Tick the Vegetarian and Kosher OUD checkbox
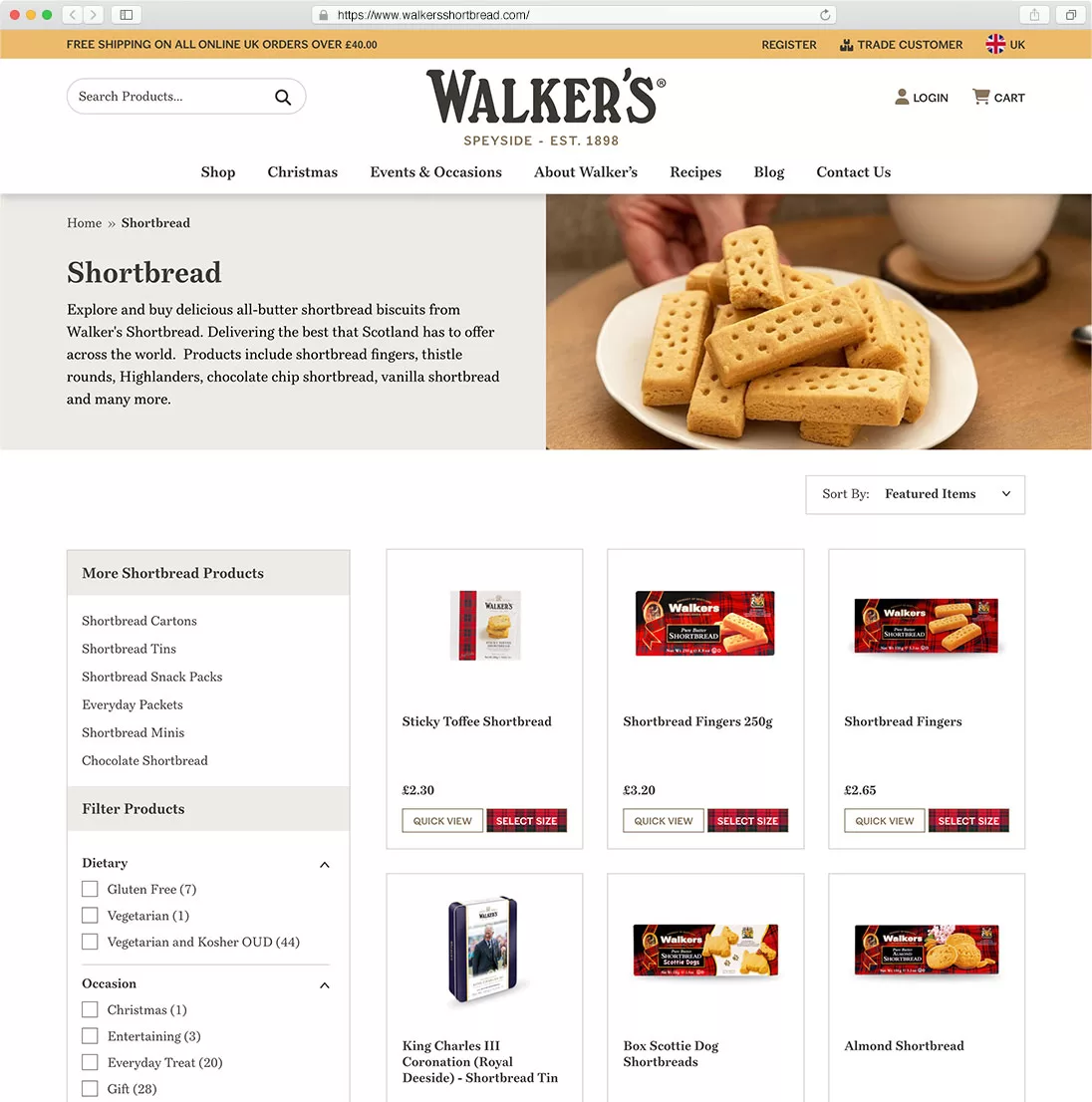 click(x=90, y=942)
